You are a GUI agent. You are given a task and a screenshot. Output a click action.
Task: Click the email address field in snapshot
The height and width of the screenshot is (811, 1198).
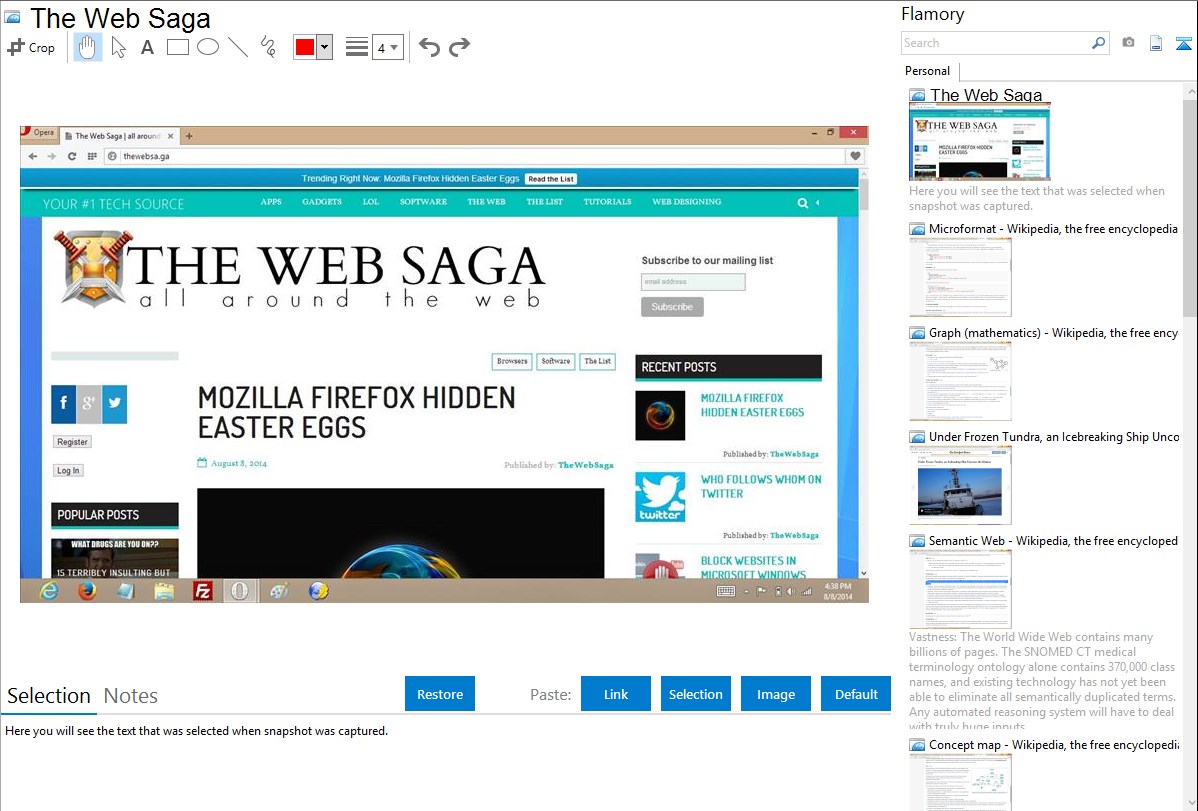693,282
